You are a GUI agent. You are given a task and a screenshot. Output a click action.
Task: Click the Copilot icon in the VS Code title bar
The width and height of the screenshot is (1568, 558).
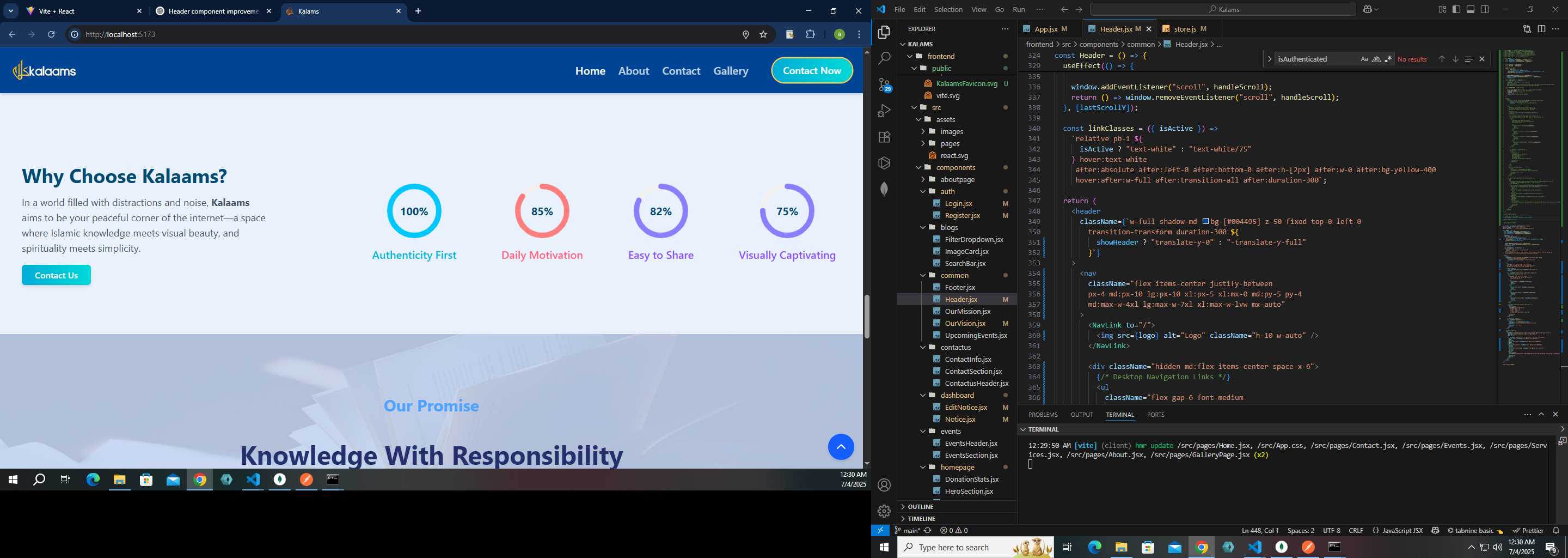tap(1367, 9)
